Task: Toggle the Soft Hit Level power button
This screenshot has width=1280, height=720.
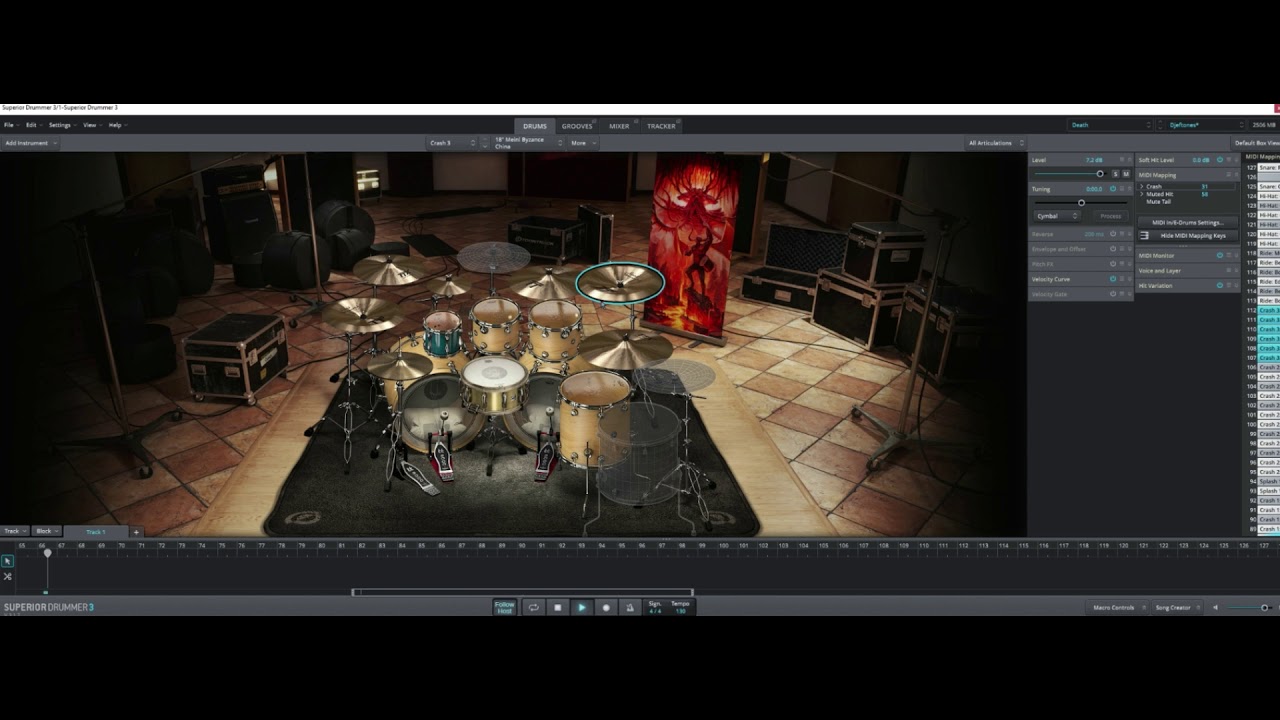Action: [1220, 160]
